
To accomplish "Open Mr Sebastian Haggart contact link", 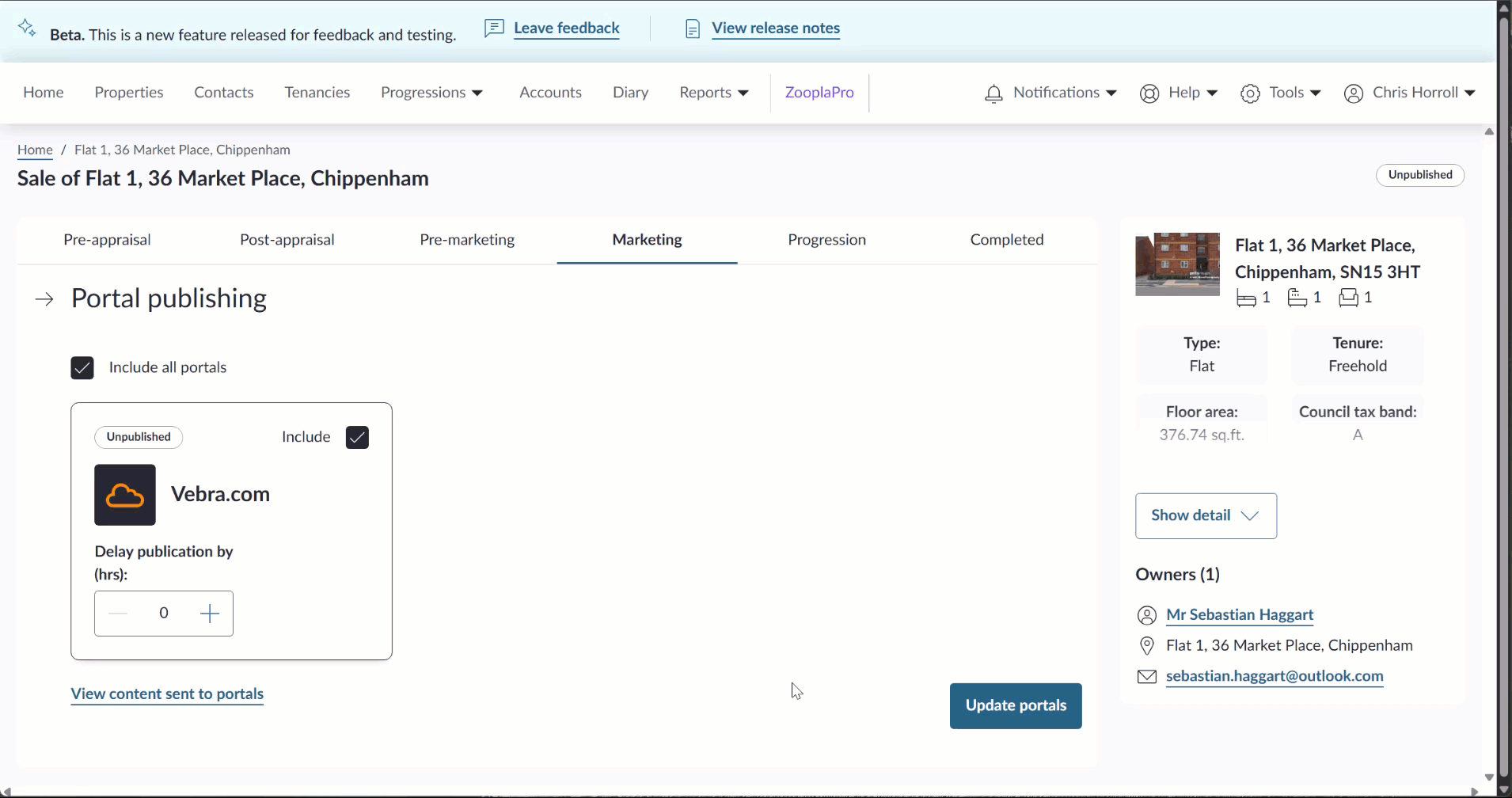I will (x=1240, y=615).
